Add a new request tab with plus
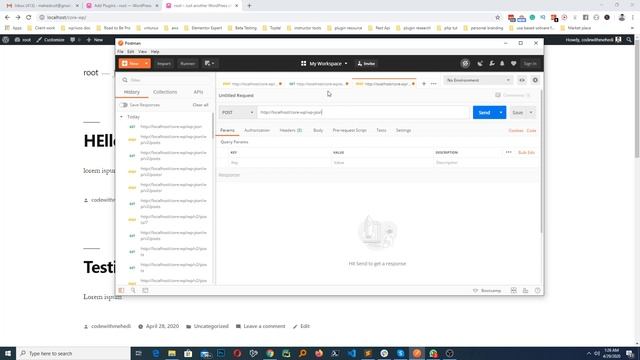 [424, 84]
